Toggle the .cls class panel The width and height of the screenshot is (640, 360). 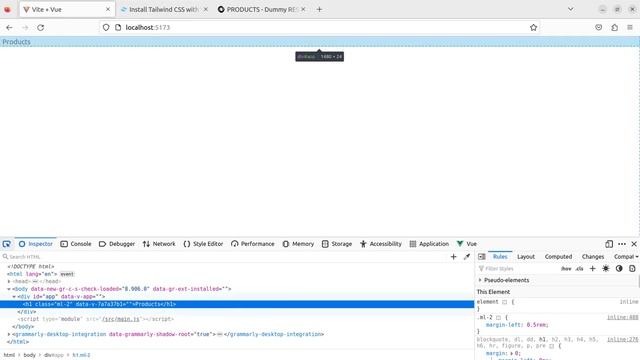579,269
